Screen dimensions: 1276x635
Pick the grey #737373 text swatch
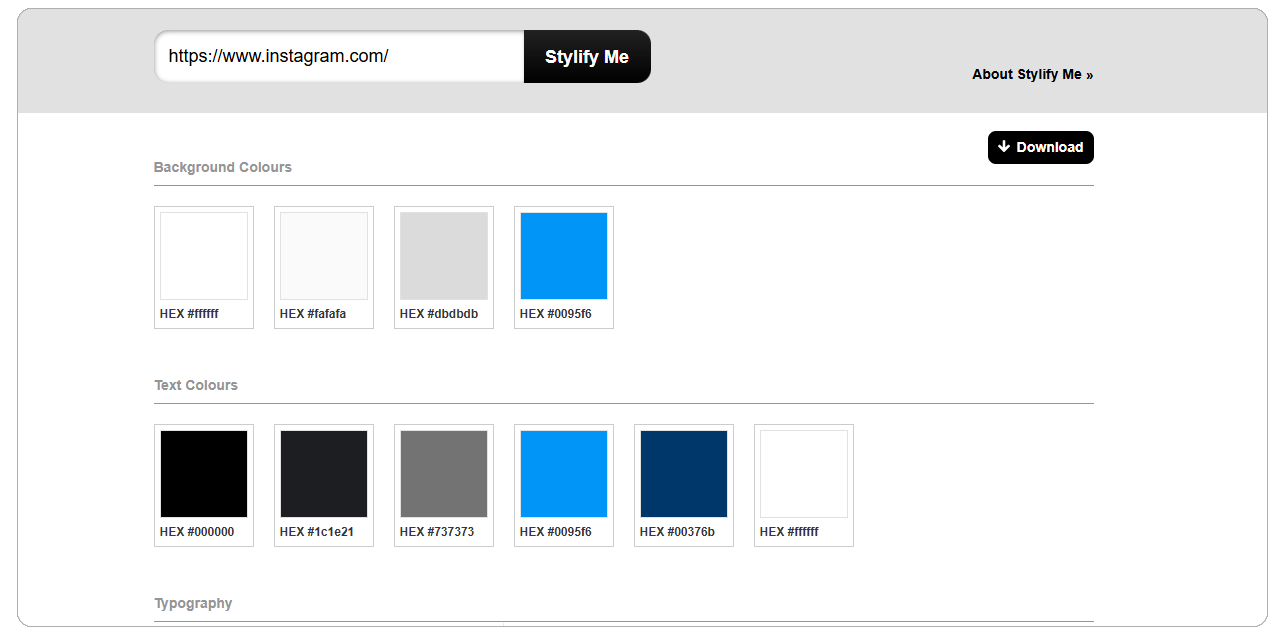pyautogui.click(x=444, y=474)
